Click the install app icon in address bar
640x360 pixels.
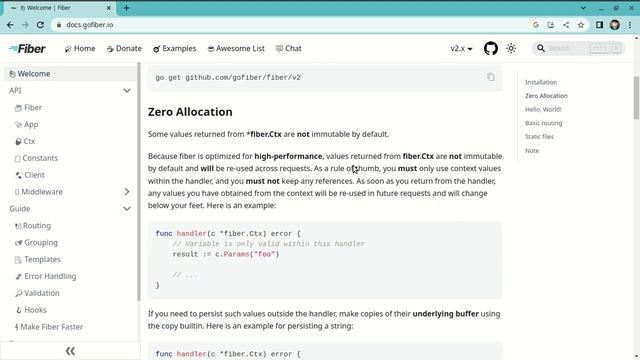(551, 25)
